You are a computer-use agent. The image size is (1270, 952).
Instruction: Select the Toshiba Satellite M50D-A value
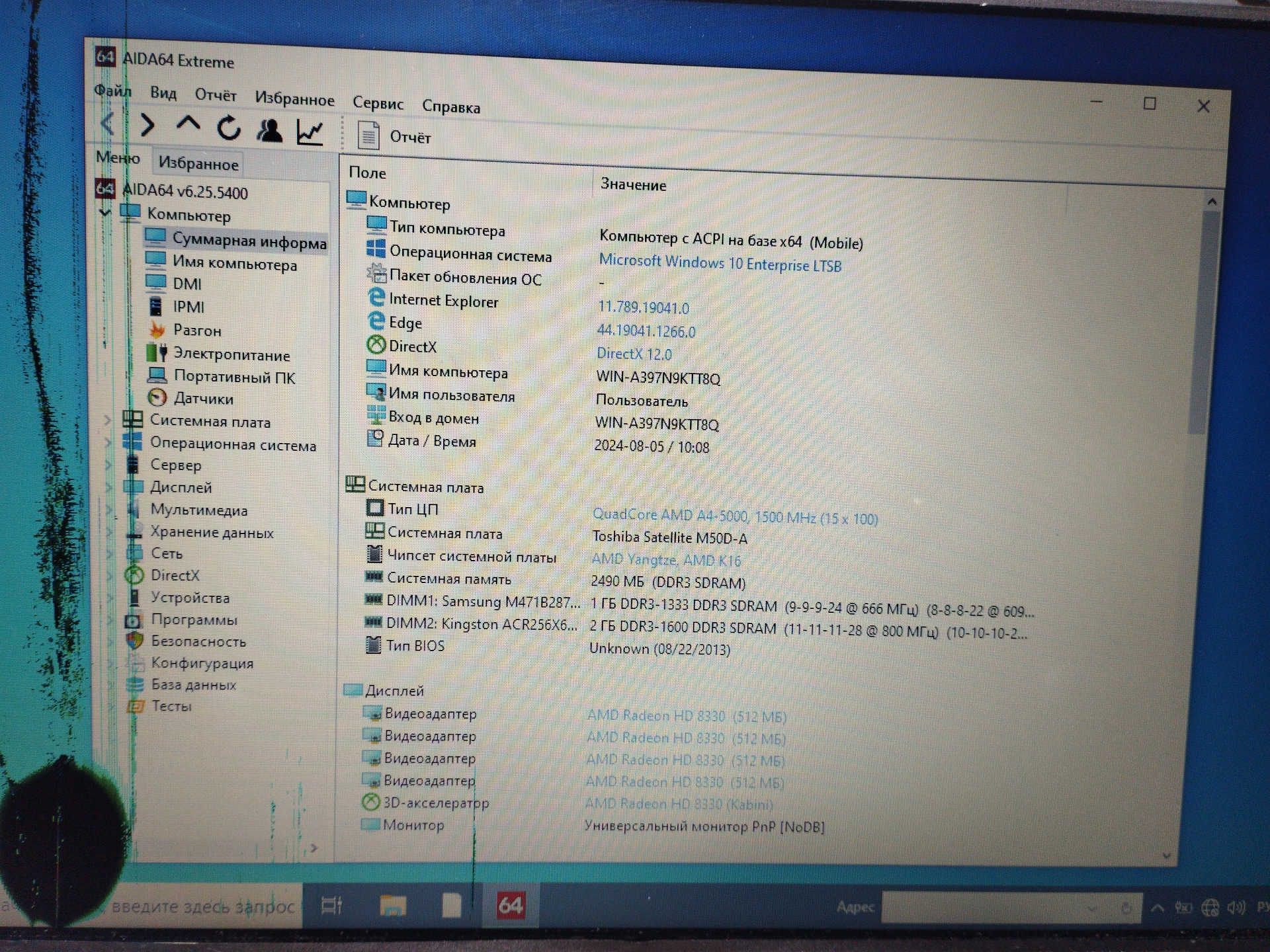pos(669,537)
